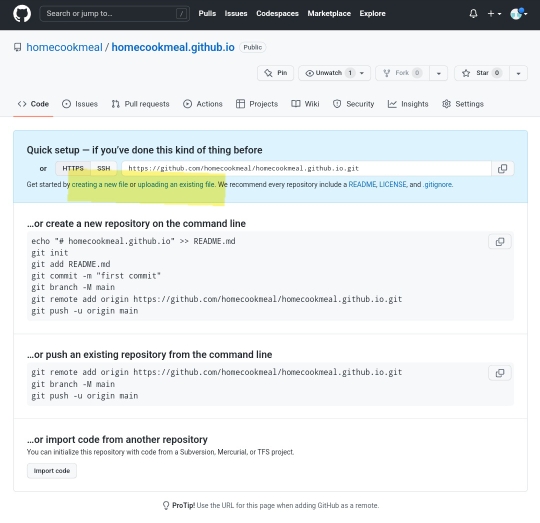This screenshot has height=523, width=540.
Task: Open the homecookmeal.github.io repository link
Action: [x=173, y=47]
